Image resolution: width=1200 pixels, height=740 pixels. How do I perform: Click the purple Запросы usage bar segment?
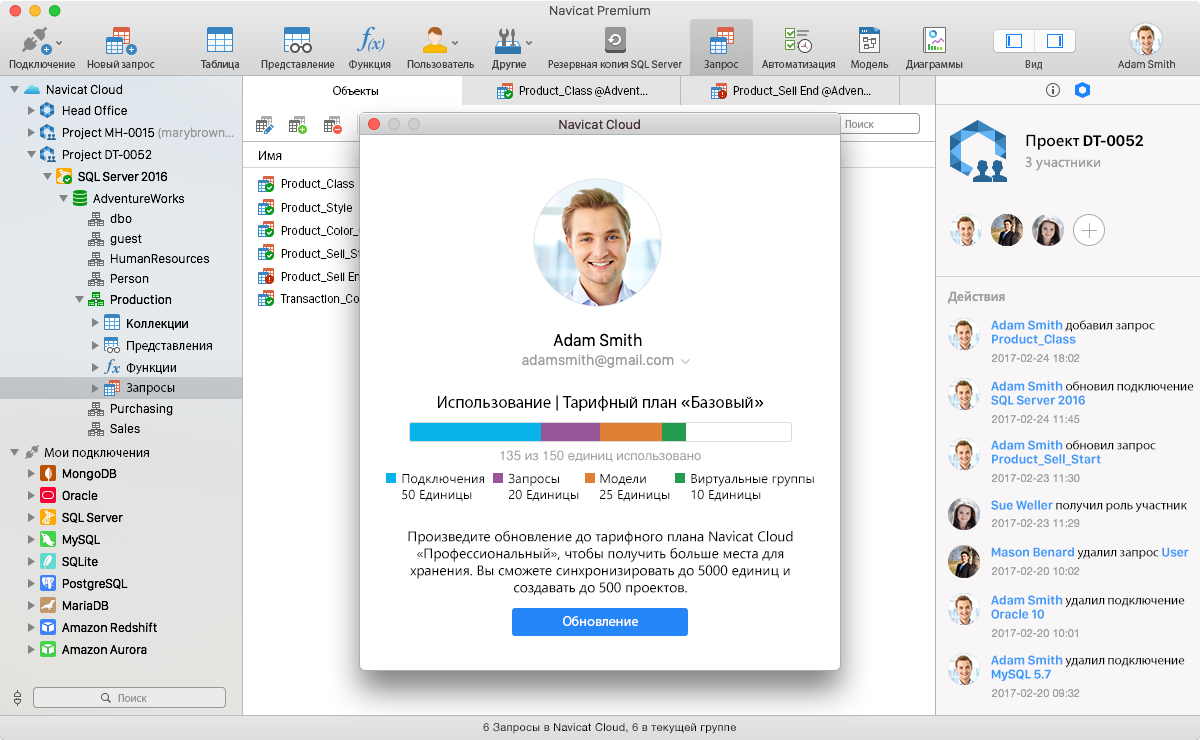point(570,432)
